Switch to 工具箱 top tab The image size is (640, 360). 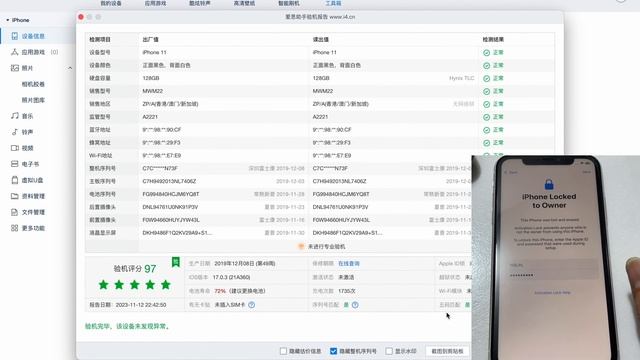[333, 3]
